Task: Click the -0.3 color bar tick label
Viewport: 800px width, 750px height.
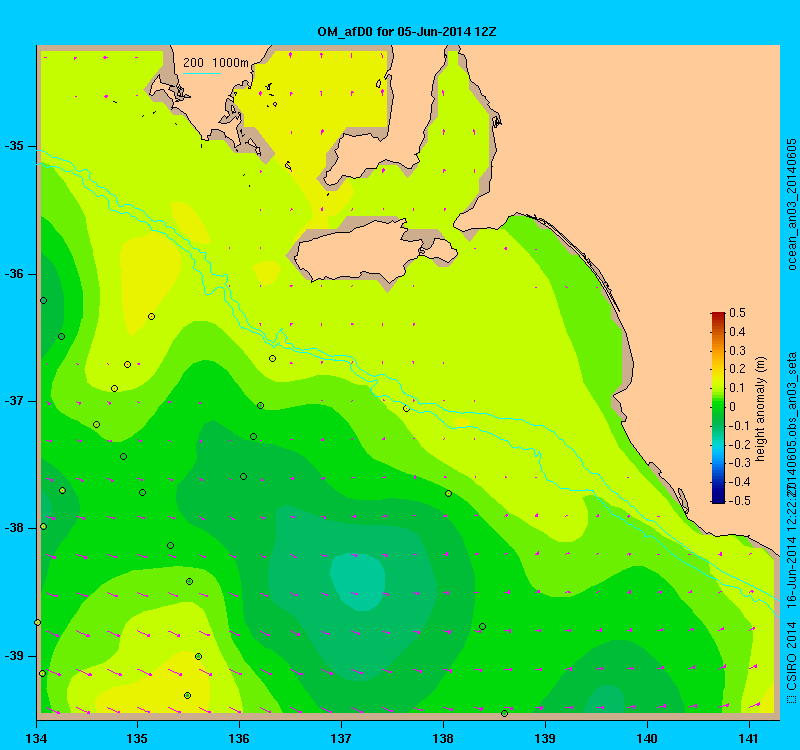Action: pyautogui.click(x=739, y=463)
